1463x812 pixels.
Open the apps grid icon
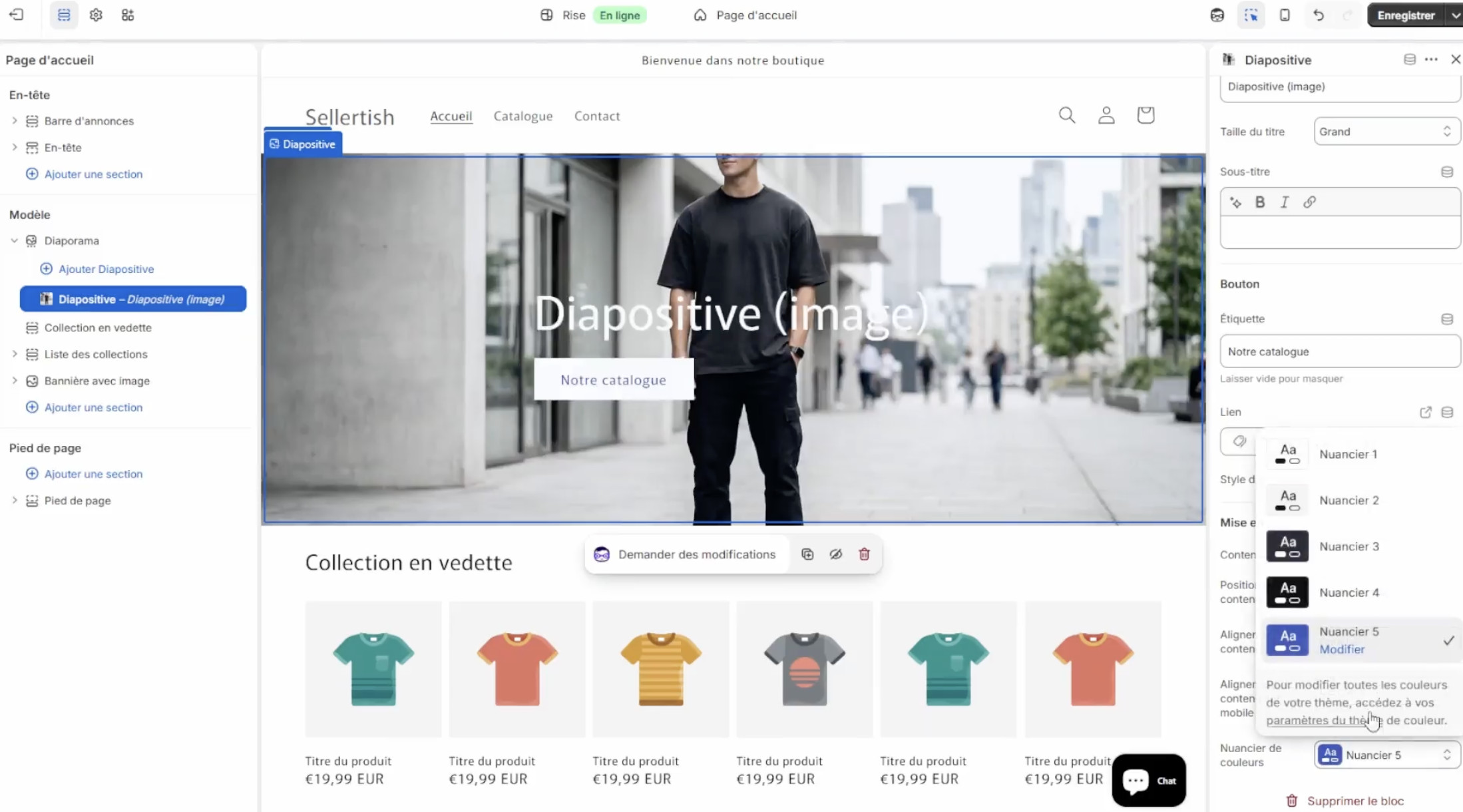(x=128, y=15)
